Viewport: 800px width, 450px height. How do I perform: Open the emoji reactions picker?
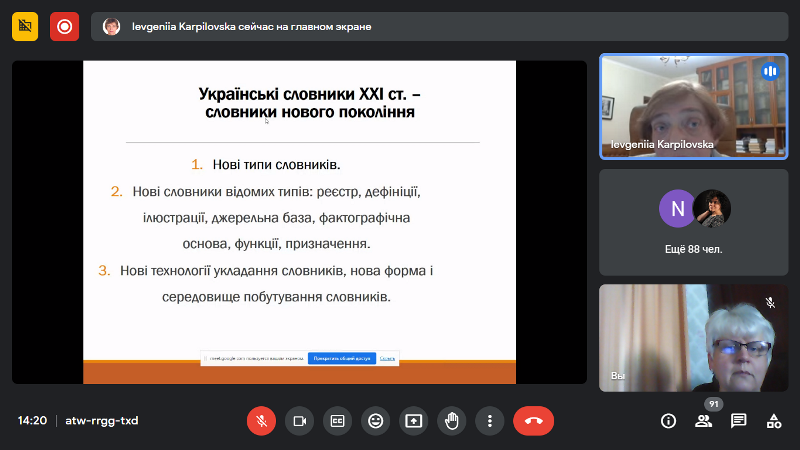coord(375,421)
